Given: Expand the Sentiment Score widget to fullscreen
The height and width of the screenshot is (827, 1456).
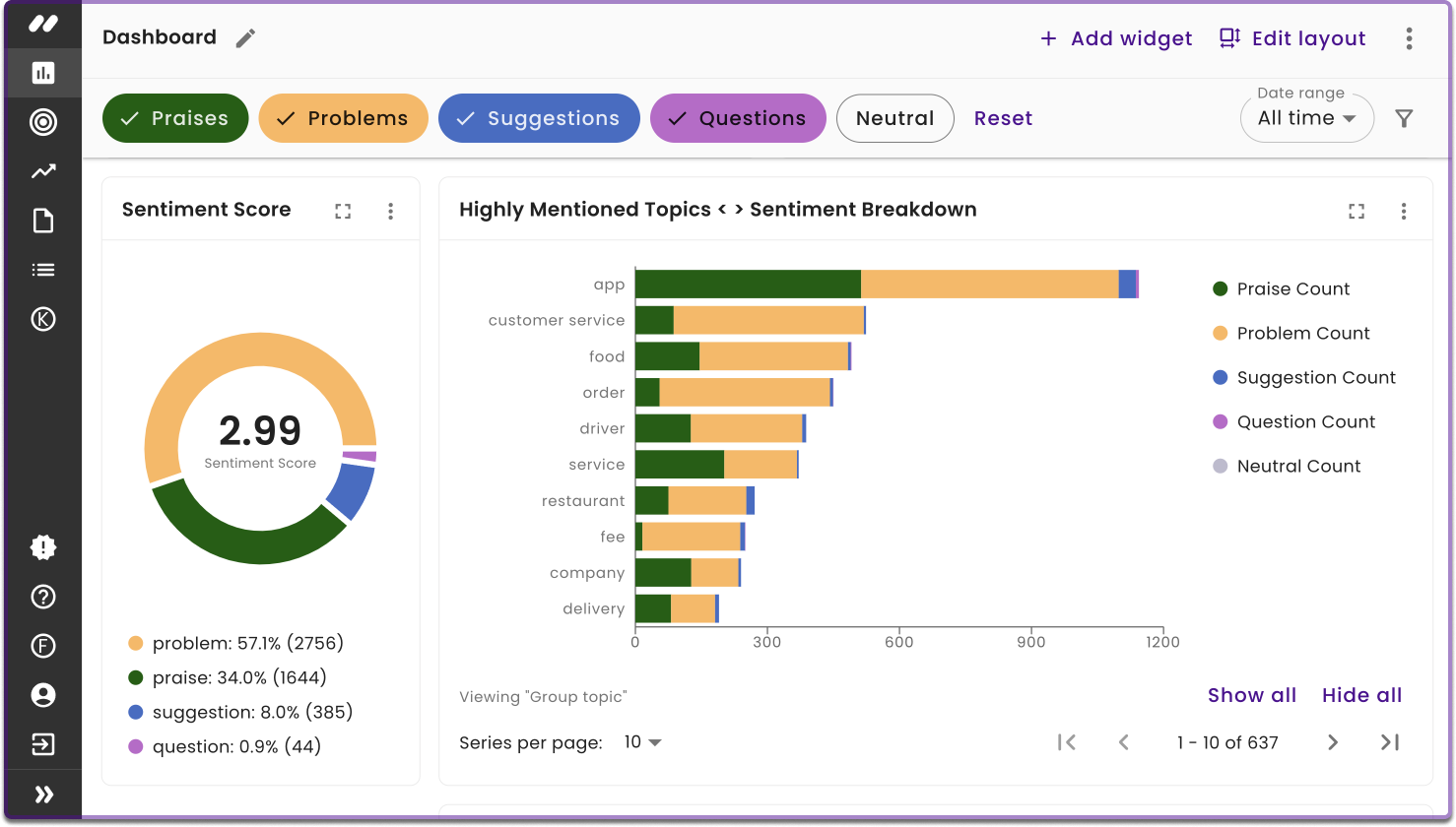Looking at the screenshot, I should pos(343,211).
